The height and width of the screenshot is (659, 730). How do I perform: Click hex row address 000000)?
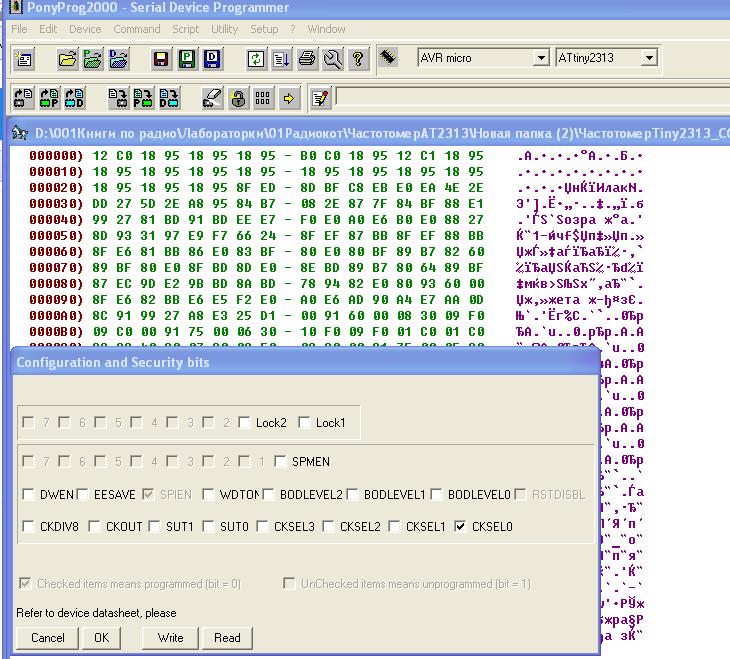(x=56, y=156)
